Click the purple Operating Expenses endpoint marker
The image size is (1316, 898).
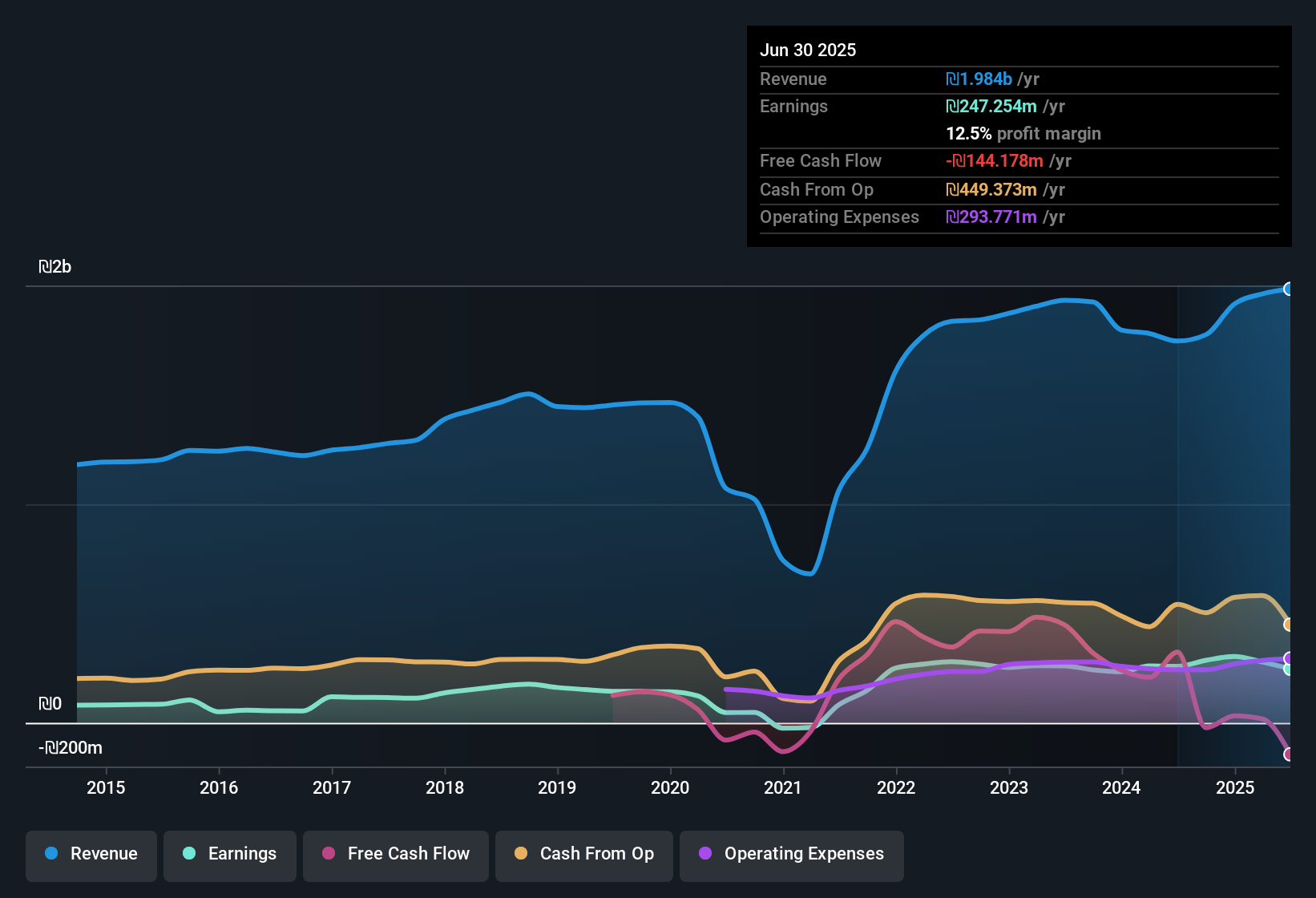pos(1288,658)
